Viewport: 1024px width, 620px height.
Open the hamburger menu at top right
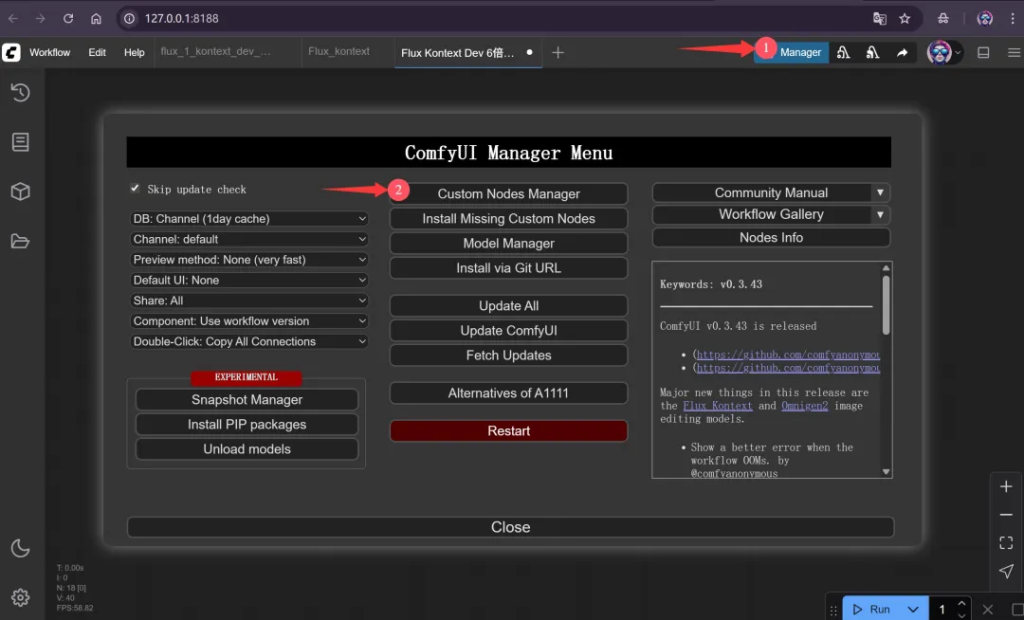point(1014,52)
